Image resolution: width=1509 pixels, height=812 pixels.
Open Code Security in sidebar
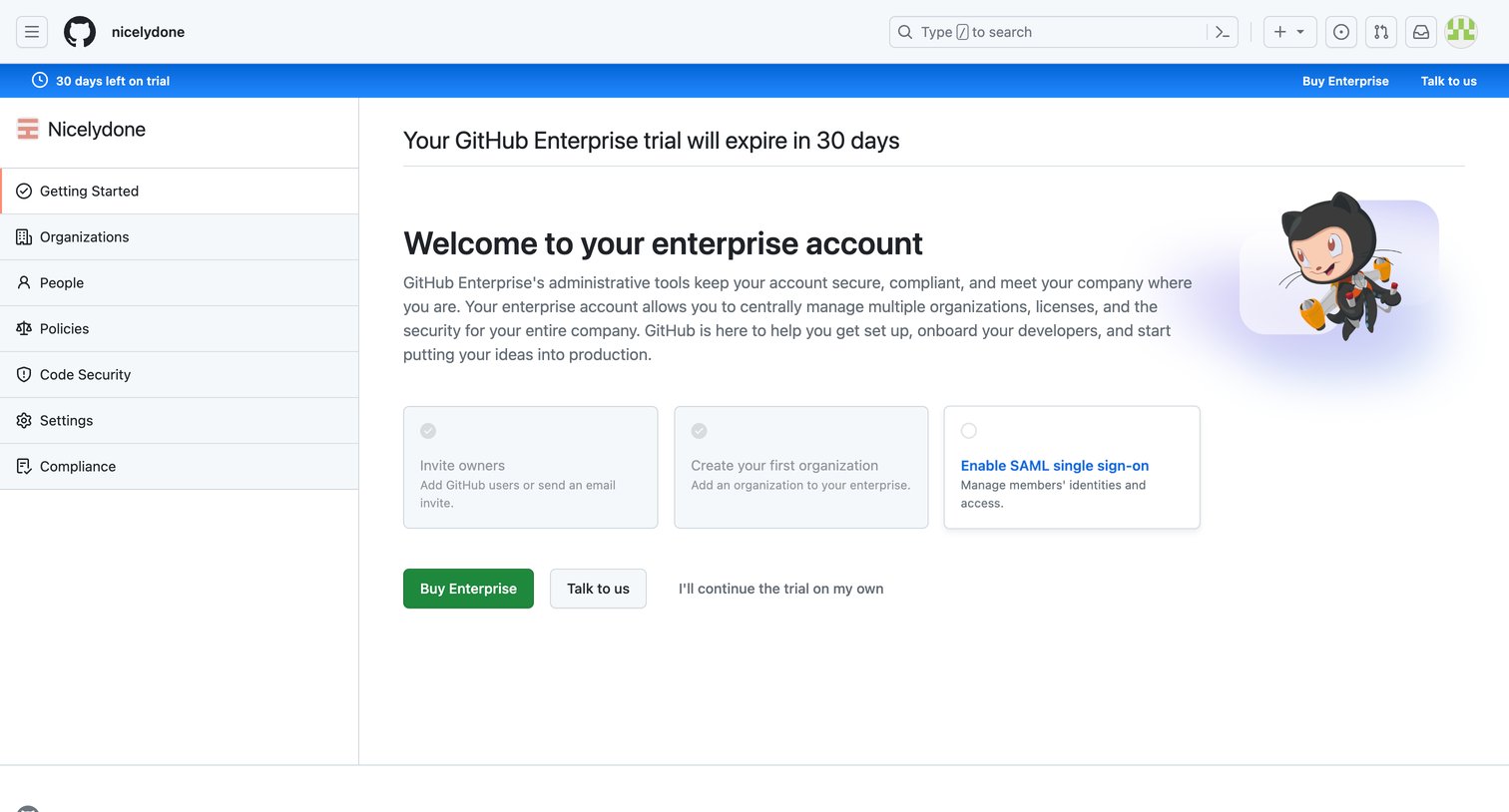point(180,374)
